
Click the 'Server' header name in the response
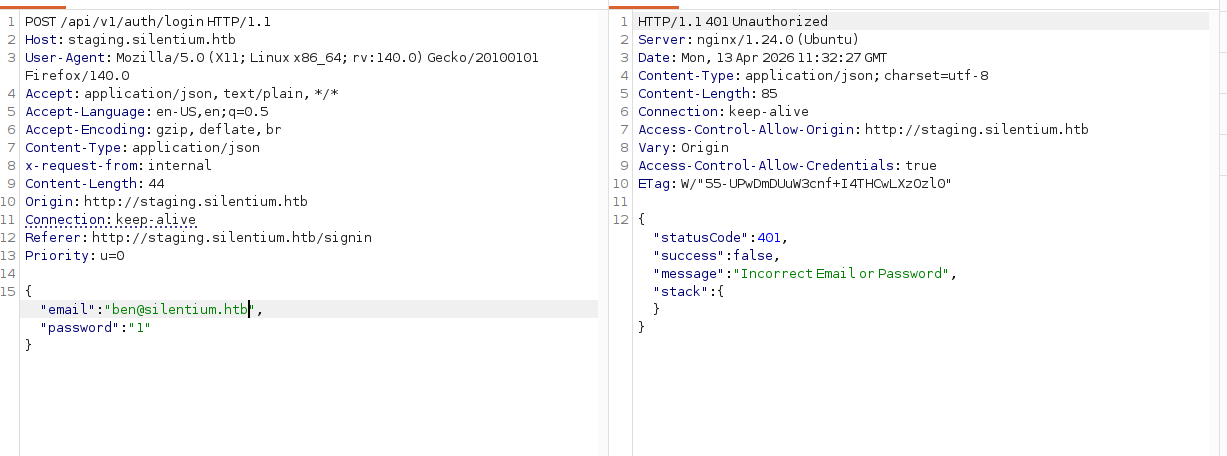pyautogui.click(x=661, y=39)
